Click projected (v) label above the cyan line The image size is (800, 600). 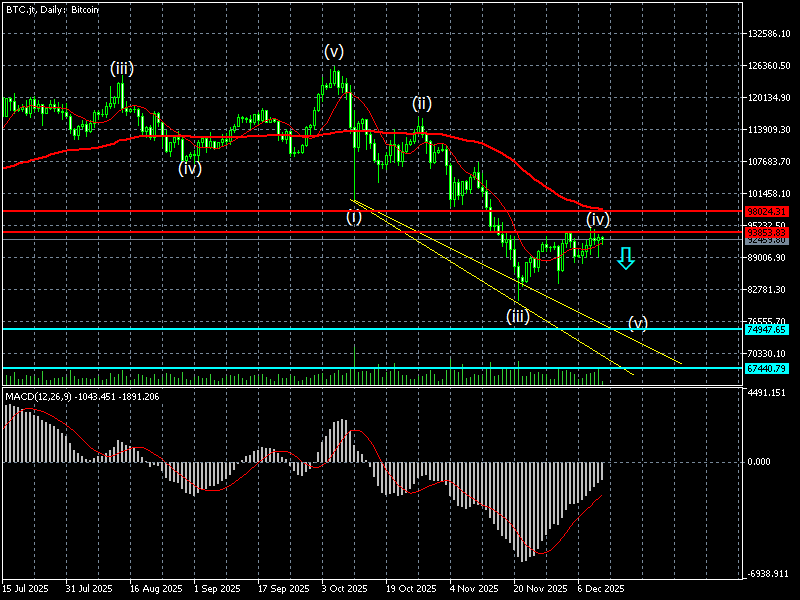pyautogui.click(x=638, y=322)
